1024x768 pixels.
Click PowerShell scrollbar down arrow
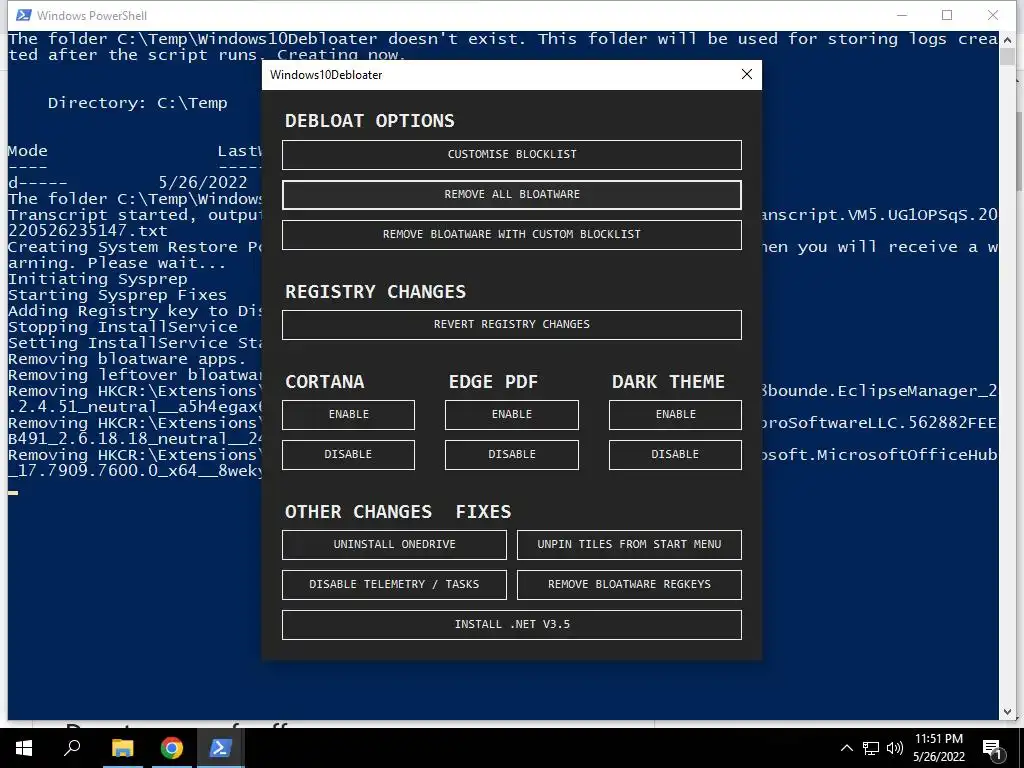1007,712
